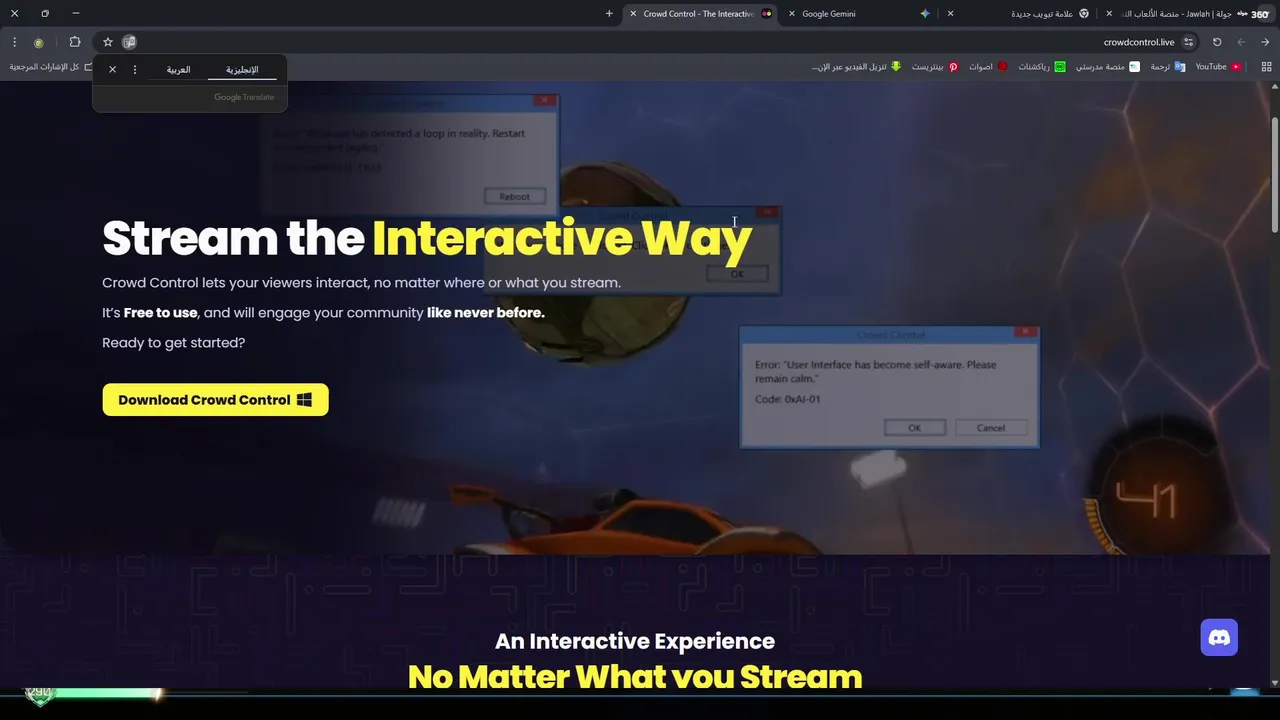Click the Download Crowd Control button
This screenshot has width=1280, height=720.
click(215, 400)
